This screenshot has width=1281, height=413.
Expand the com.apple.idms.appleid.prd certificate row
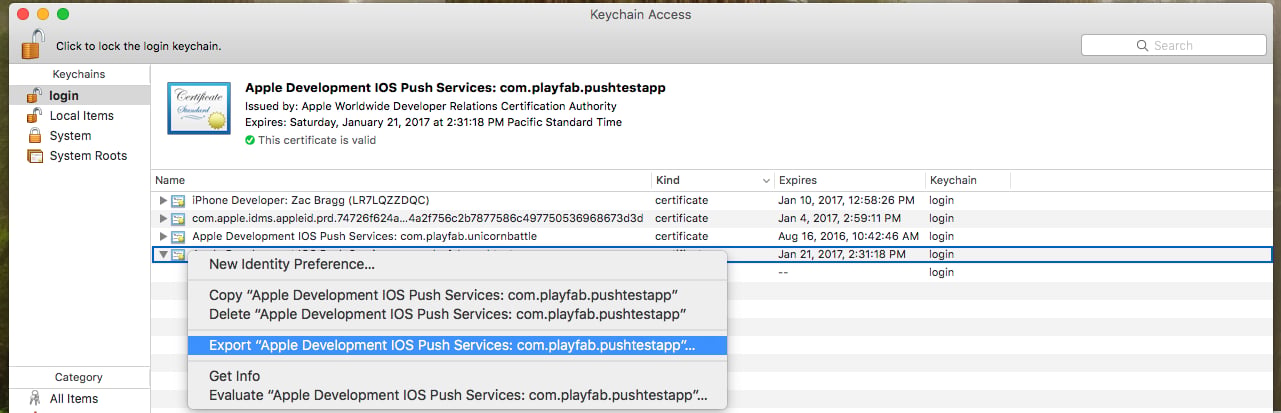coord(163,218)
